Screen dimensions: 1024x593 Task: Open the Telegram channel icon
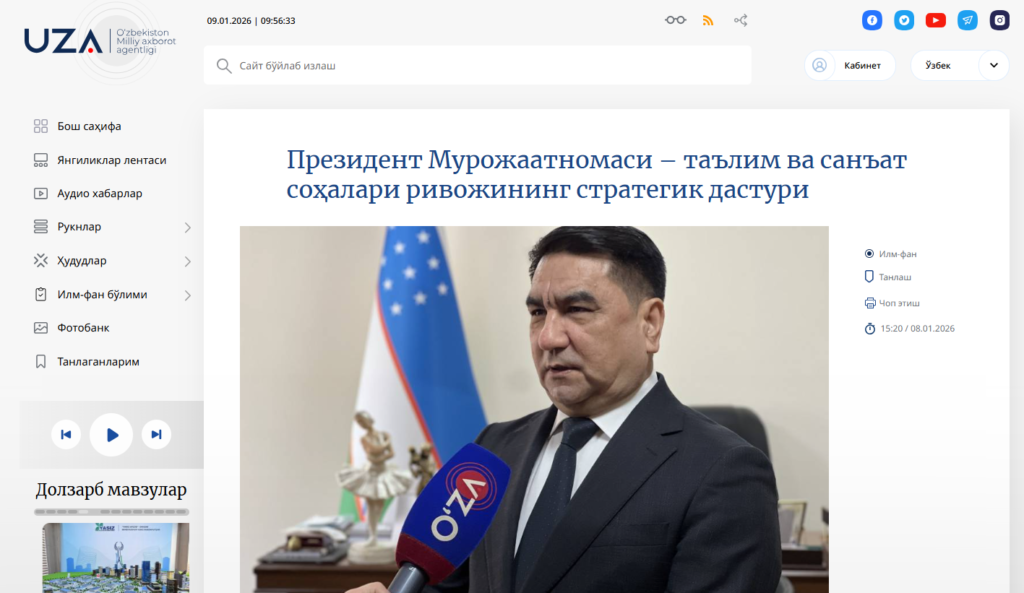tap(967, 20)
